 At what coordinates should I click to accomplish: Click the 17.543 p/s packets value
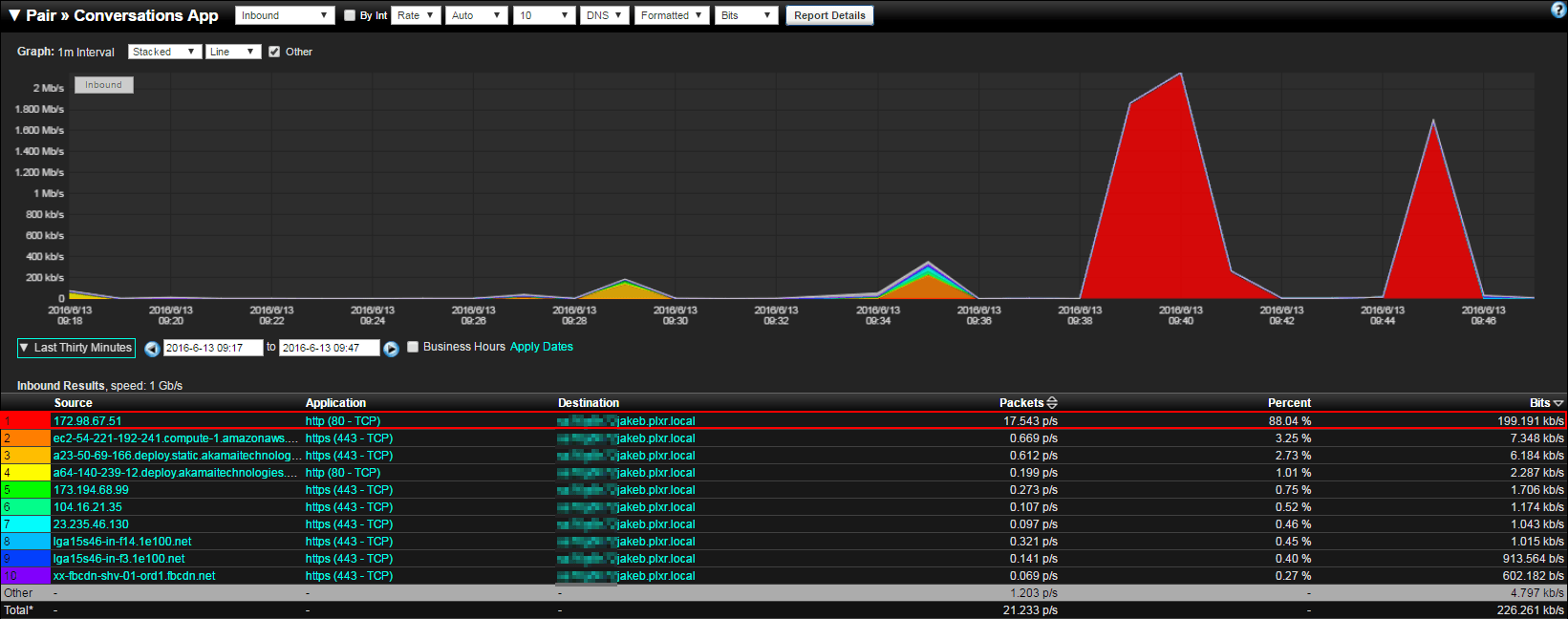(x=1030, y=421)
